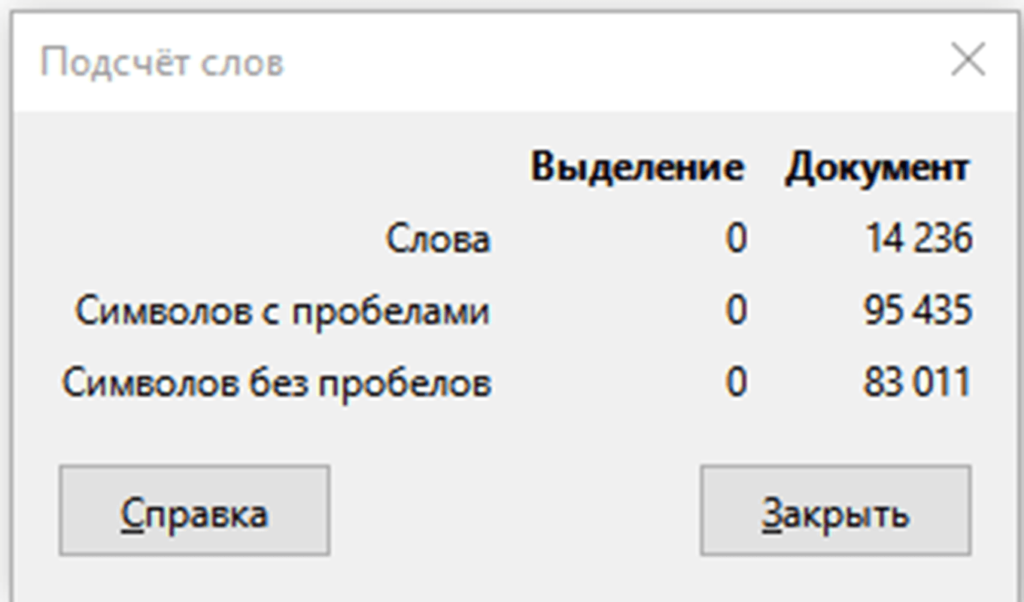Screen dimensions: 1024x602
Task: Click selection zero for Символов с пробелами
Action: [x=736, y=311]
